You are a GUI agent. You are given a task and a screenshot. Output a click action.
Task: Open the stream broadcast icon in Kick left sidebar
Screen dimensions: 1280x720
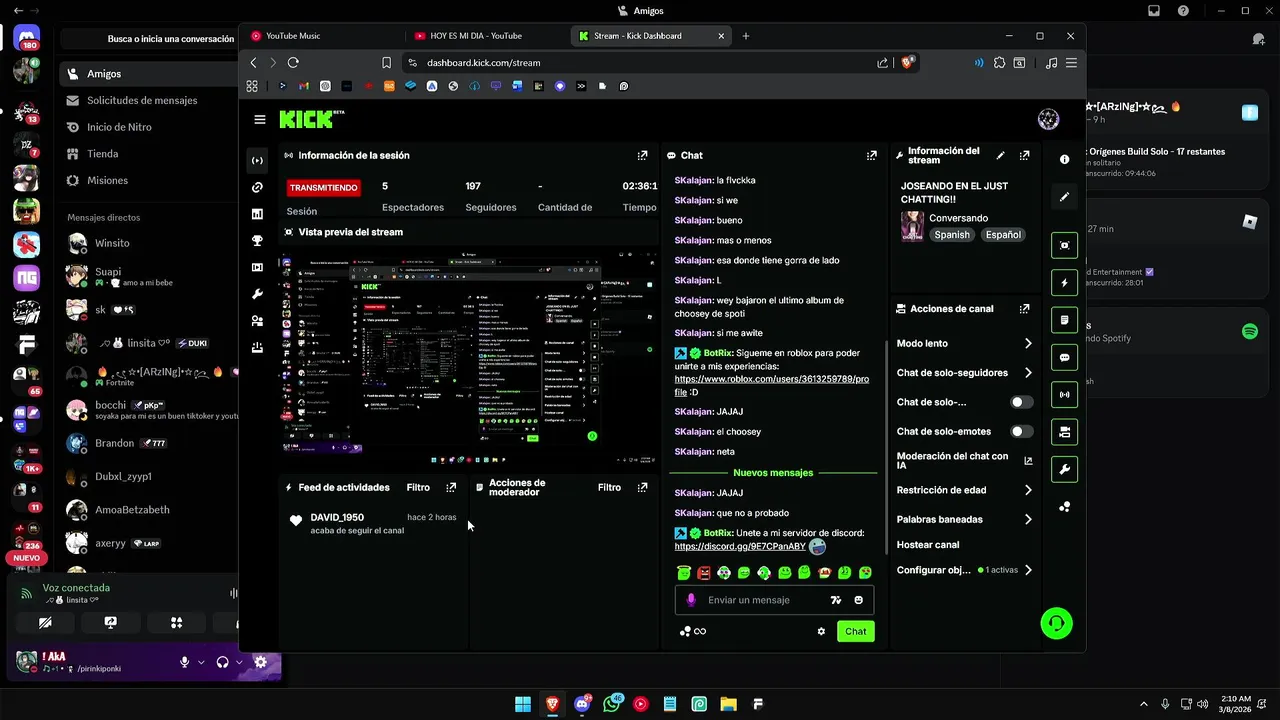(258, 160)
